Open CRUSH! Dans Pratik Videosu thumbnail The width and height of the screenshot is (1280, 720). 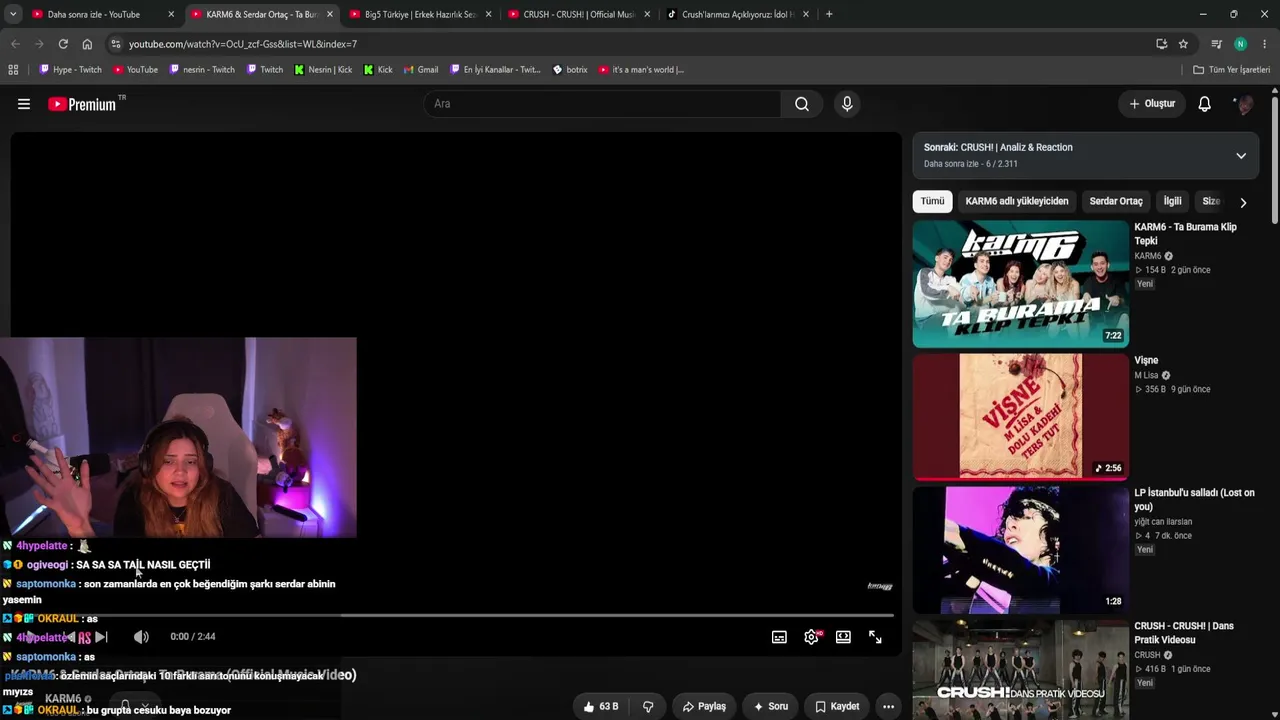[x=1021, y=669]
